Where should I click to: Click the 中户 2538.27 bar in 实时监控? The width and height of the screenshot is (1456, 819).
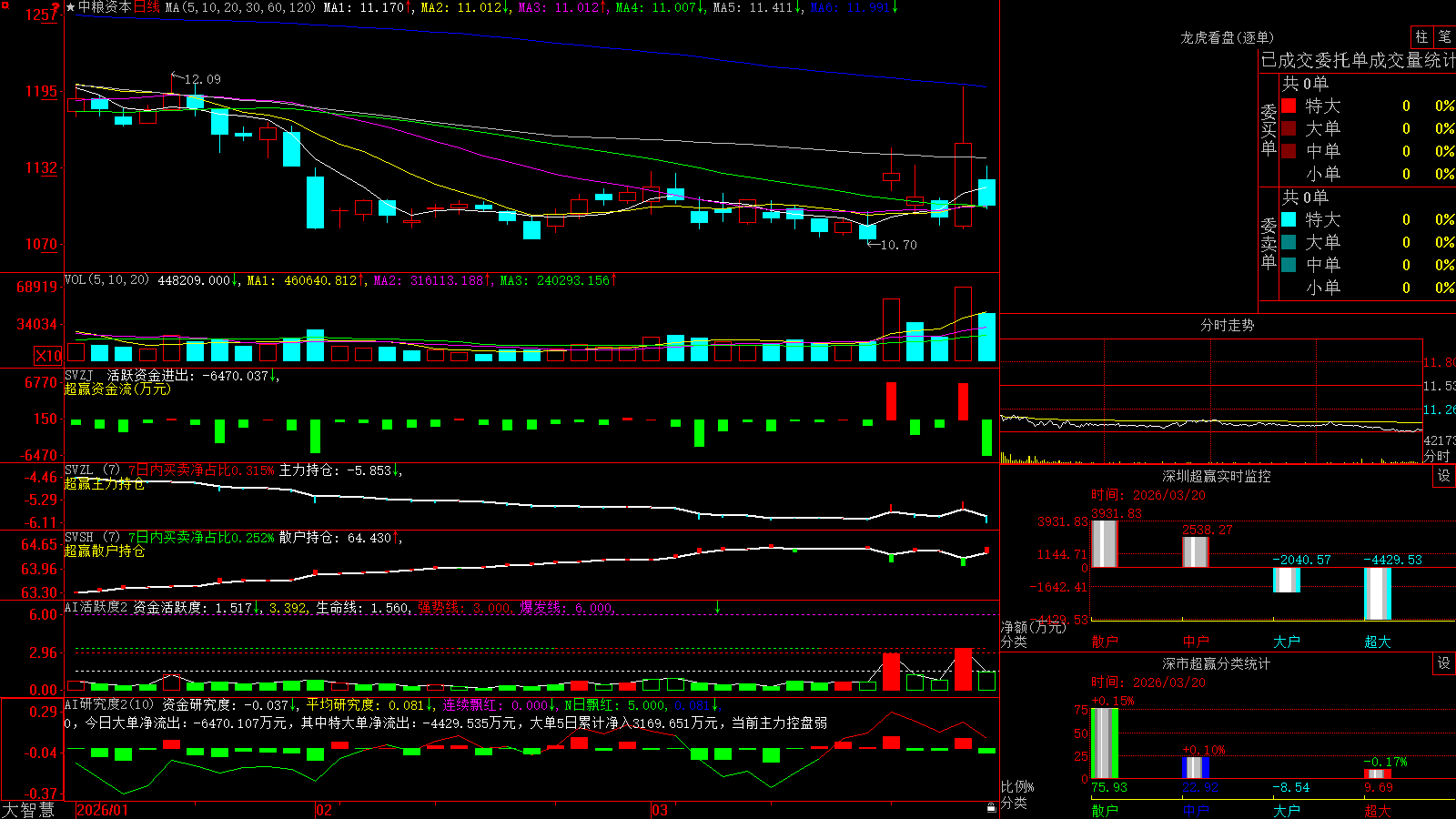(1195, 552)
